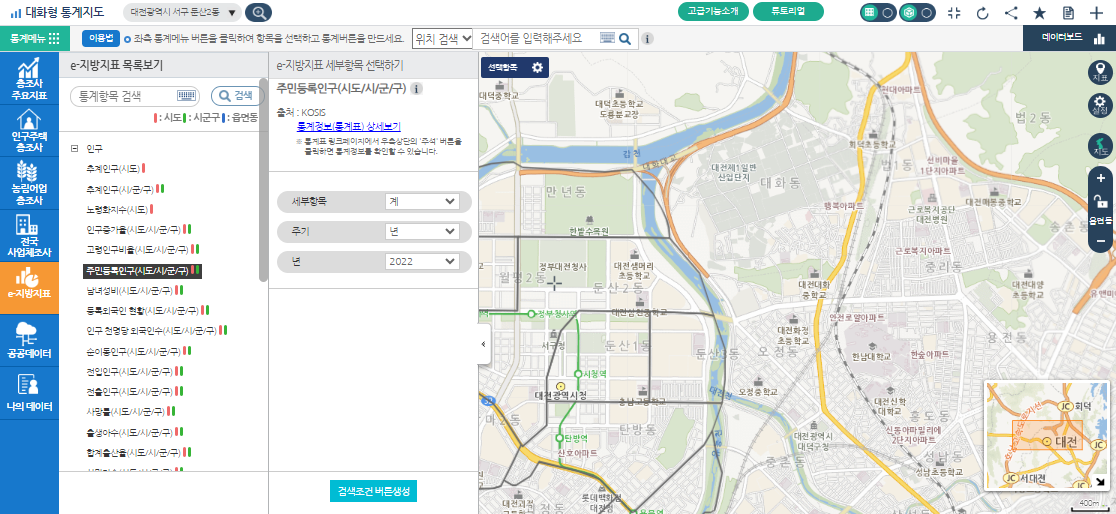Click the 검색조건 버튼생성 button

pos(373,491)
